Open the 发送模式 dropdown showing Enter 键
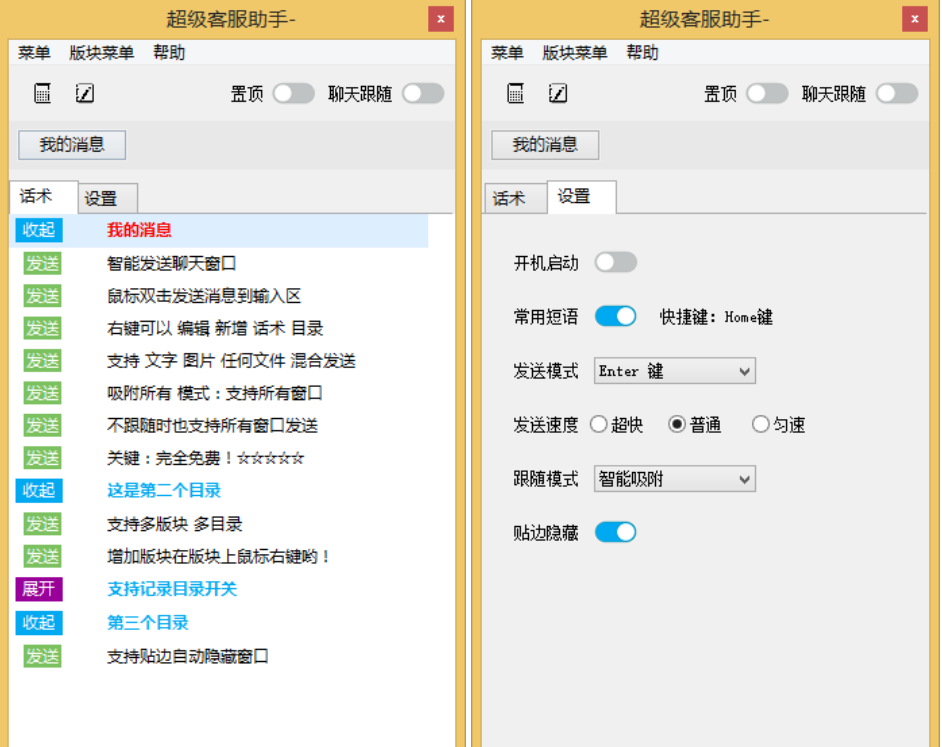The image size is (942, 747). [x=674, y=371]
